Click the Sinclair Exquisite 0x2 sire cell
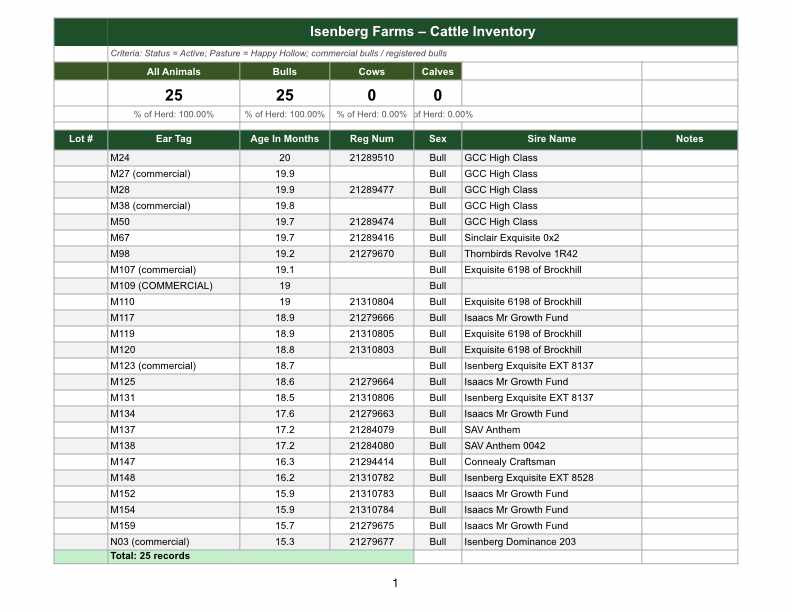Screen dimensions: 792x612 511,238
